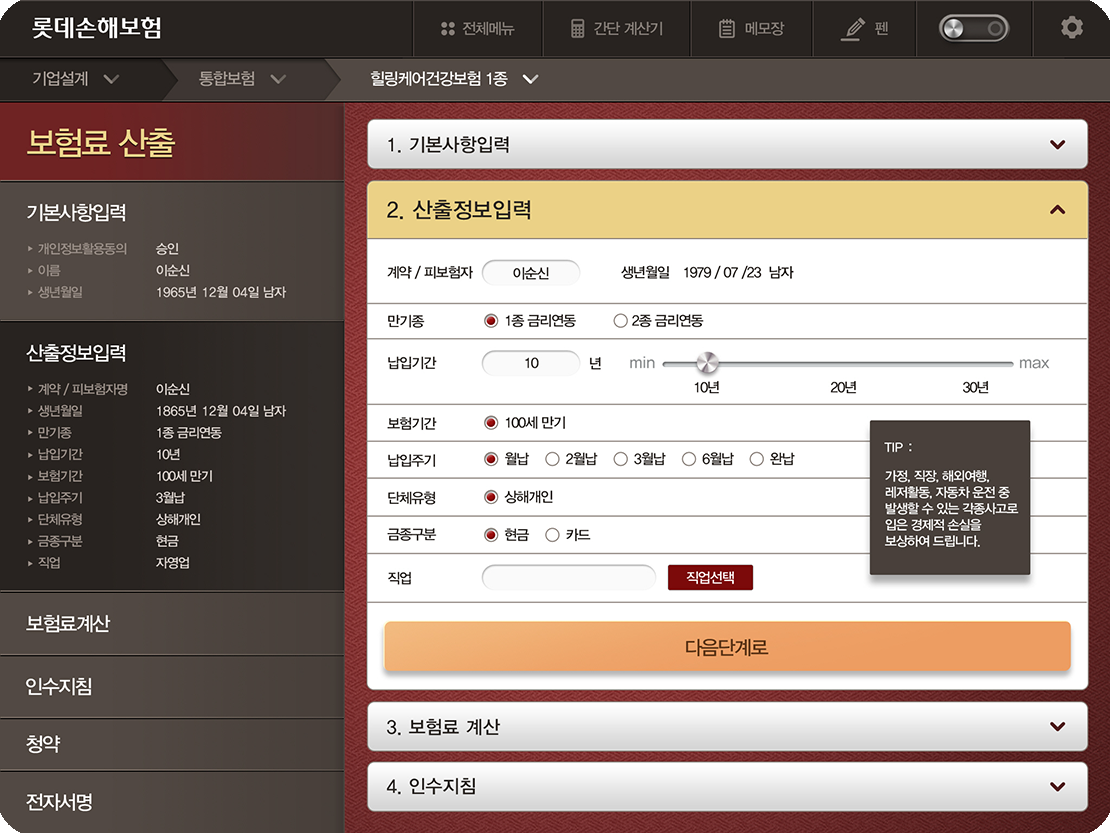
Task: Click the 보험료 산출 title
Action: tap(101, 142)
